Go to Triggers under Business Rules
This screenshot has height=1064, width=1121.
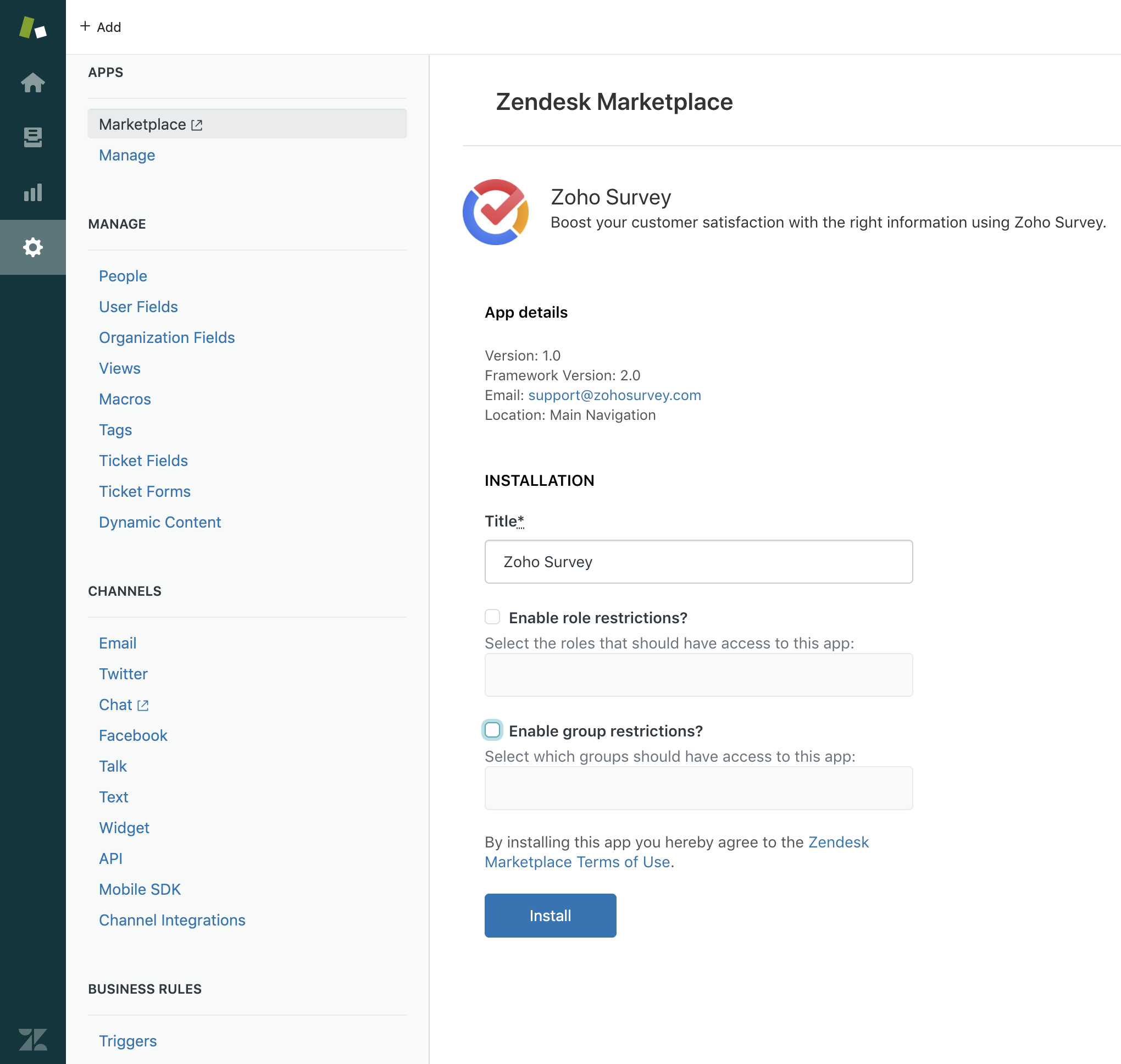coord(127,1041)
